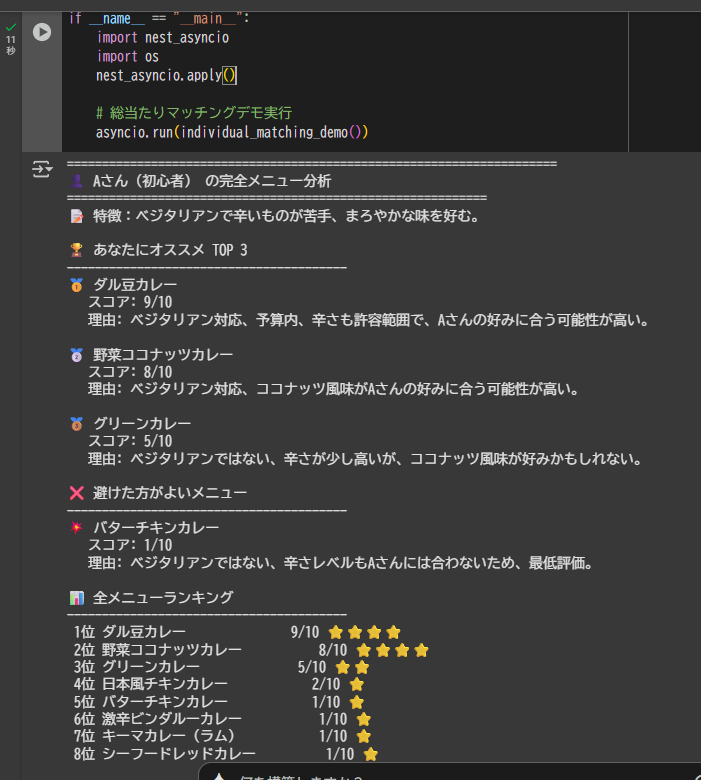Place cursor at 'nest_asyncio.apply()' line

(166, 76)
